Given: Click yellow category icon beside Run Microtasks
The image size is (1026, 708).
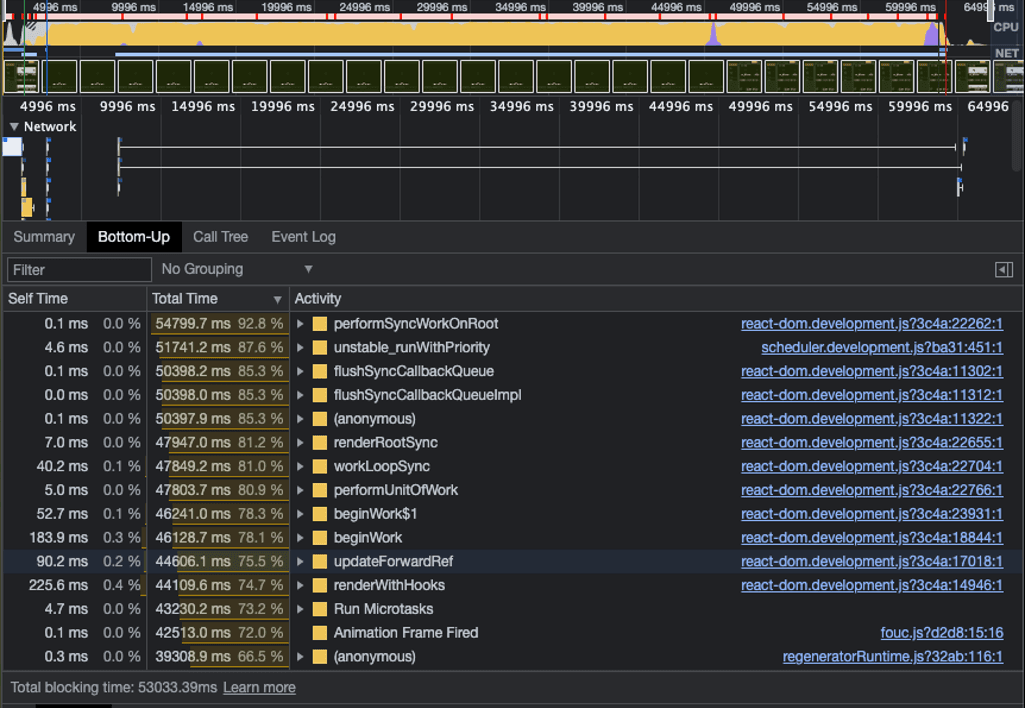Looking at the screenshot, I should pyautogui.click(x=320, y=609).
